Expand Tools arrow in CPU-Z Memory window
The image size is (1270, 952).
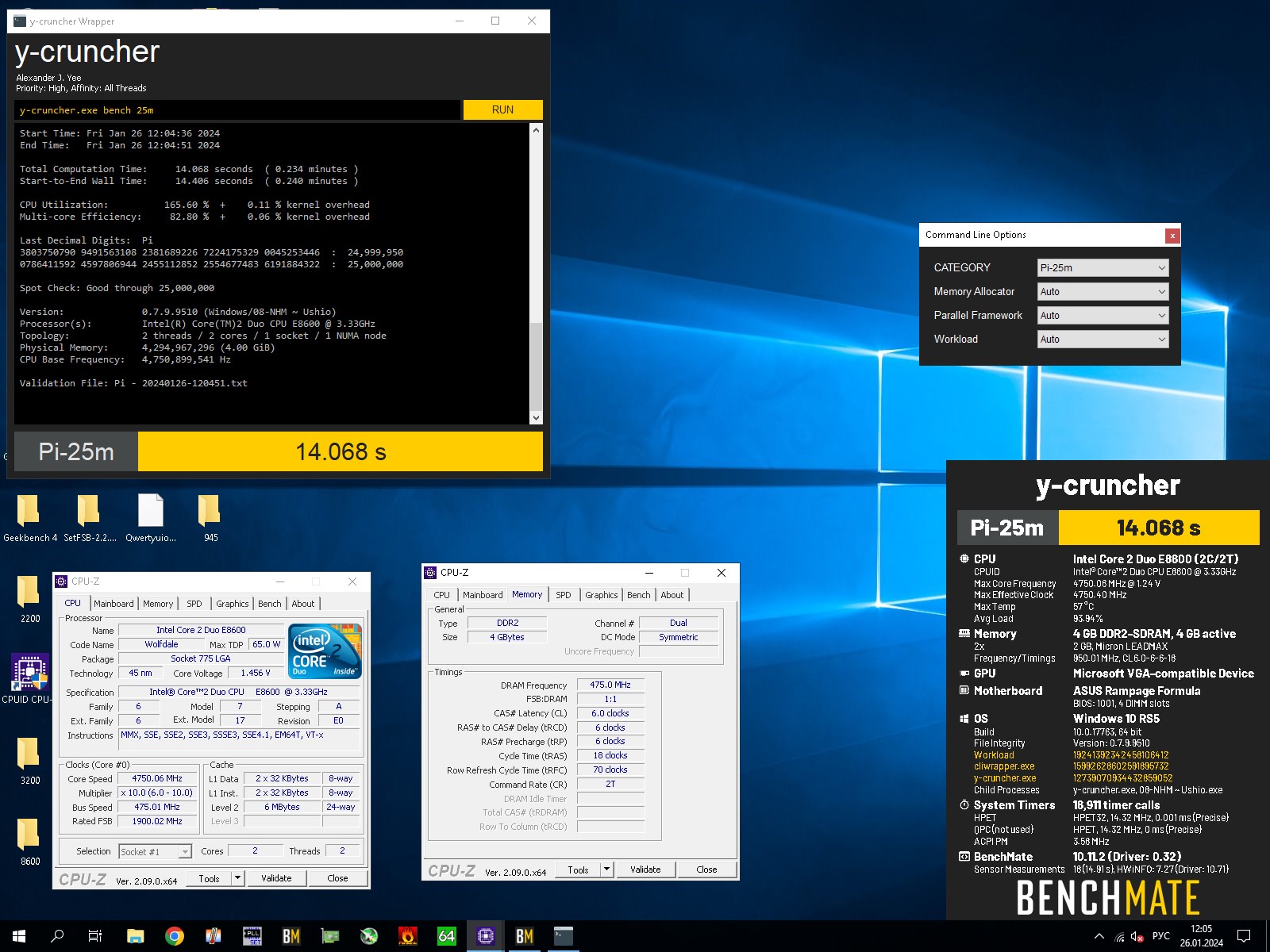pyautogui.click(x=606, y=869)
